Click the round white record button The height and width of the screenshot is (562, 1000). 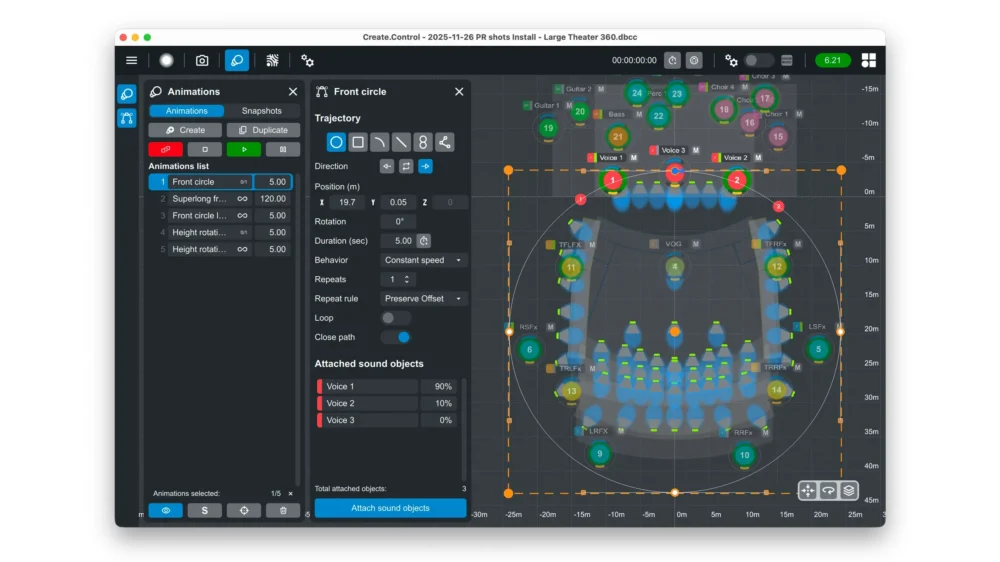click(166, 61)
